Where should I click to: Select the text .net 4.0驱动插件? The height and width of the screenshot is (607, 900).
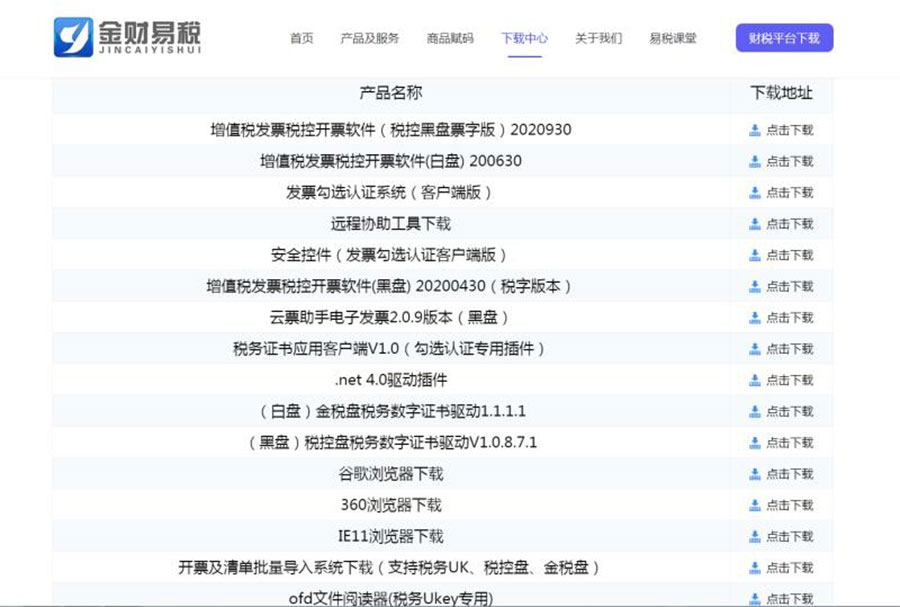pyautogui.click(x=391, y=380)
